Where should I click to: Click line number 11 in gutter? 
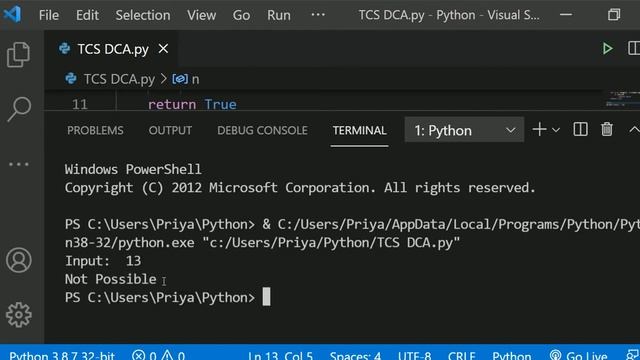point(80,104)
